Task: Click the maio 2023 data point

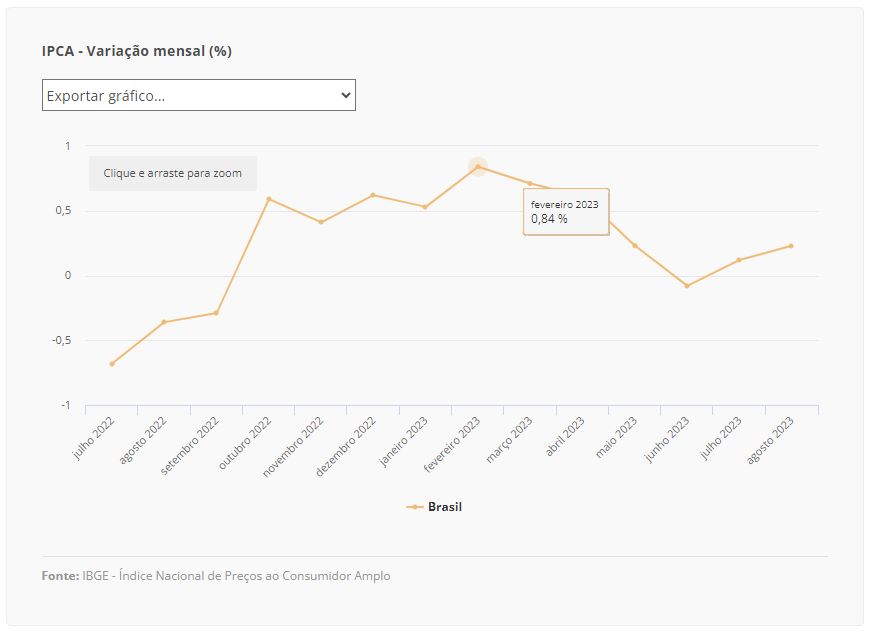Action: [x=635, y=246]
